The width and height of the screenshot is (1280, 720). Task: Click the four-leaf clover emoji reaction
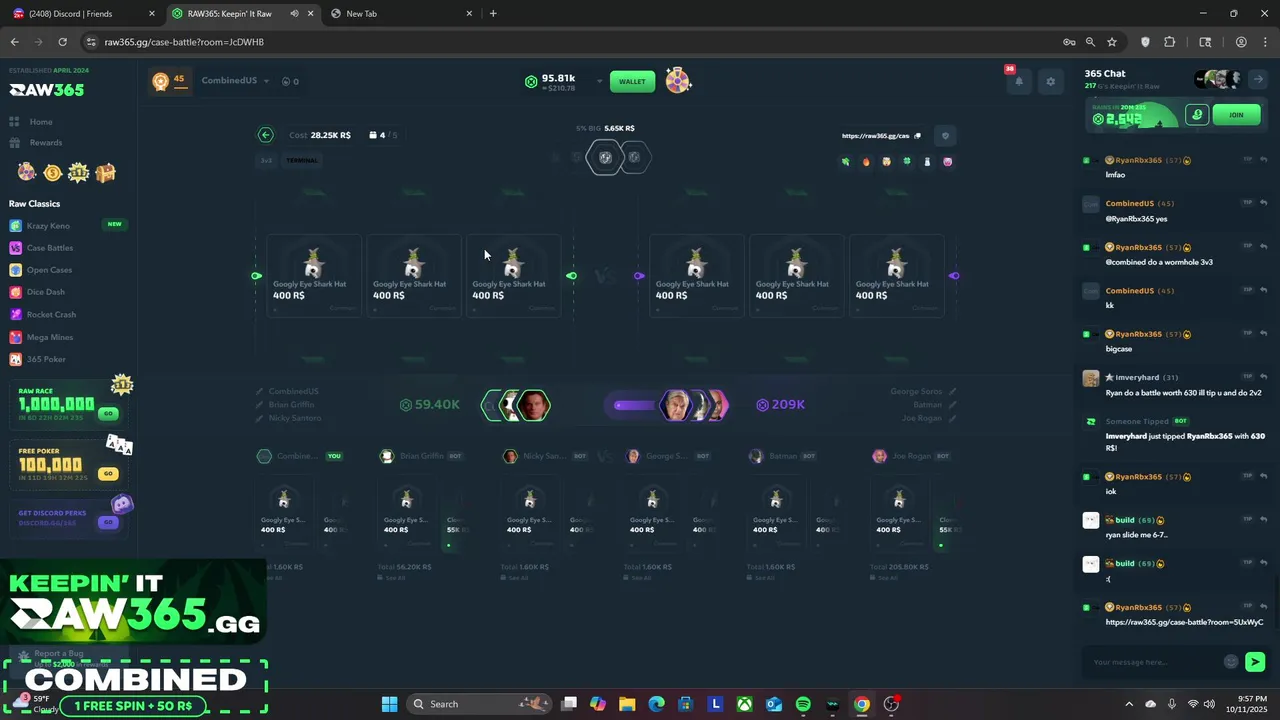click(x=907, y=162)
